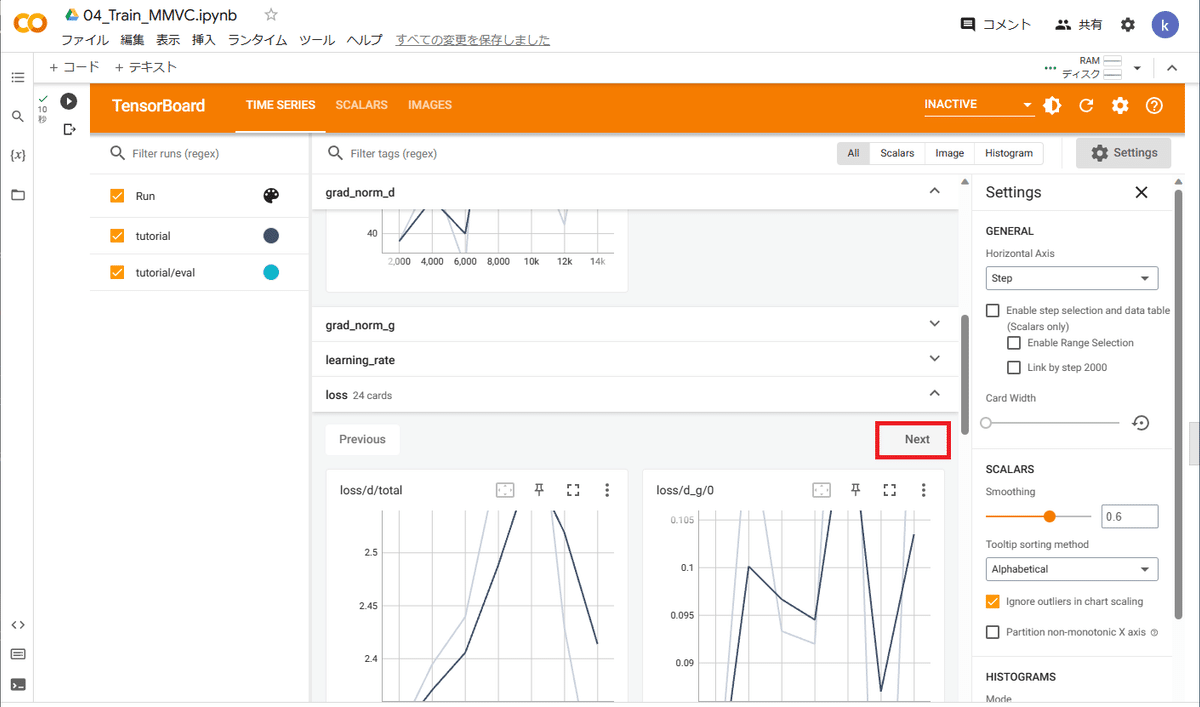Toggle TensorBoard dark mode icon

(x=1052, y=105)
